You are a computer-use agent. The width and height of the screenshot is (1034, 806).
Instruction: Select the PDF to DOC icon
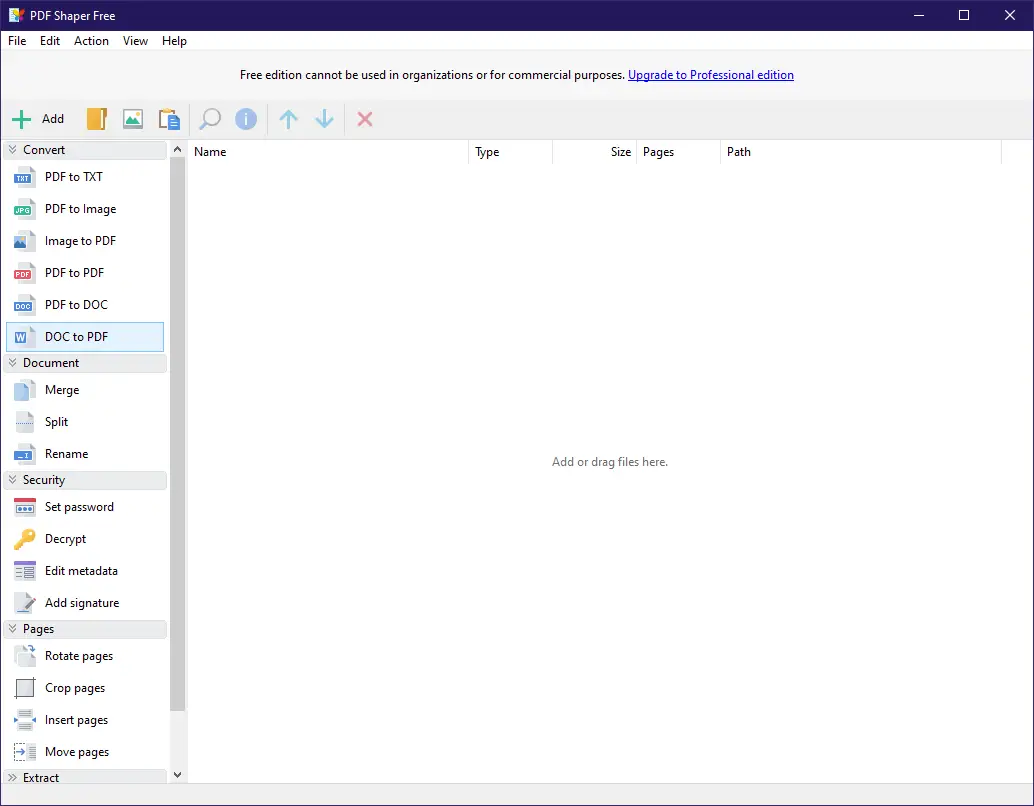[24, 305]
